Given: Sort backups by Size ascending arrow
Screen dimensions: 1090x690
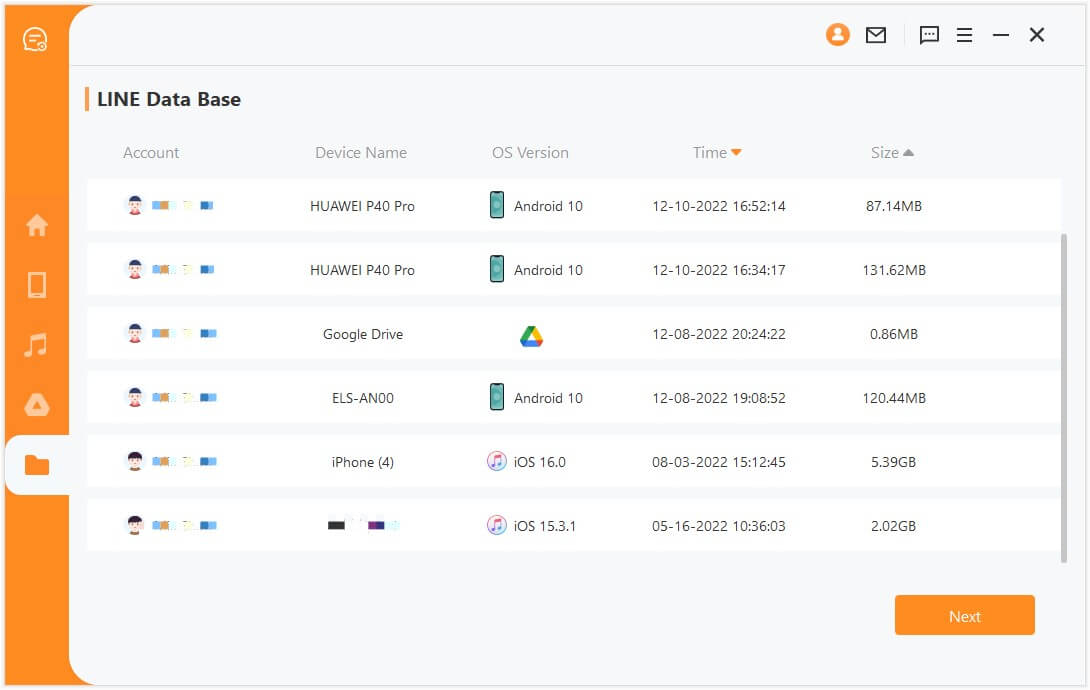Looking at the screenshot, I should pos(908,153).
